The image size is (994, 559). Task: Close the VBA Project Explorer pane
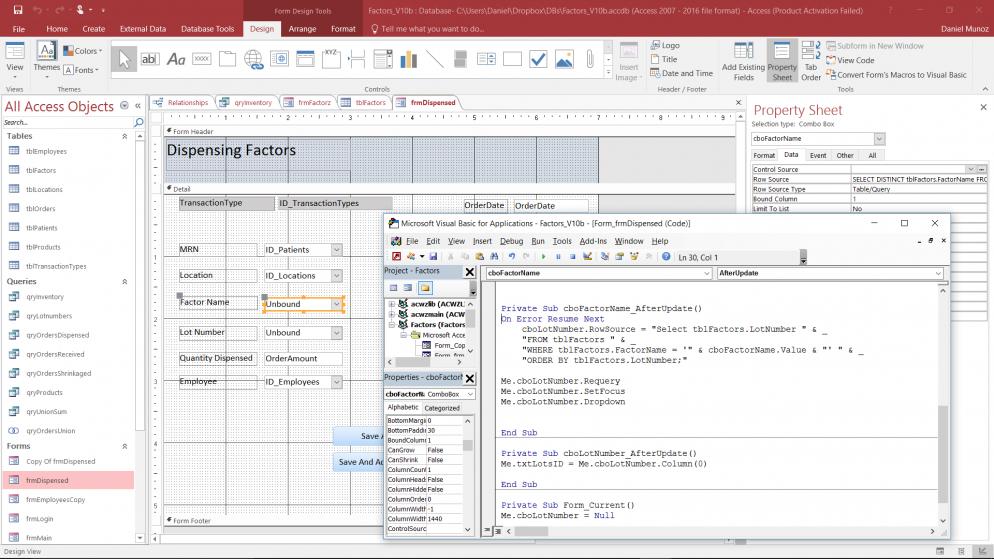click(470, 271)
